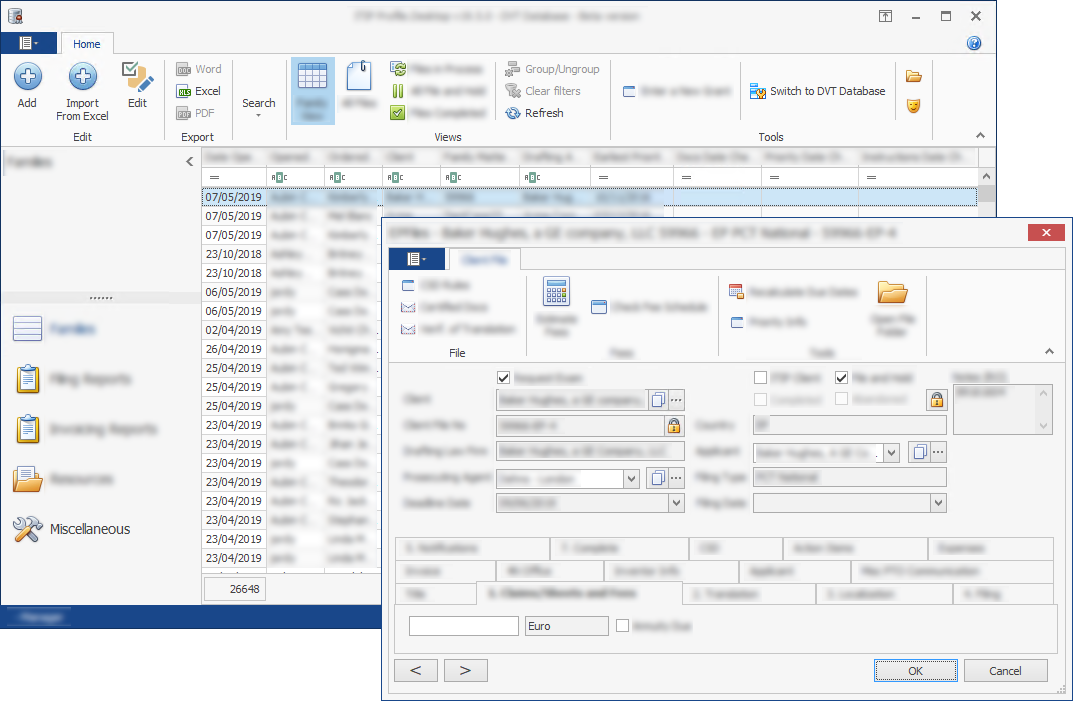Click the large open folder icon in the dialog

[x=892, y=292]
